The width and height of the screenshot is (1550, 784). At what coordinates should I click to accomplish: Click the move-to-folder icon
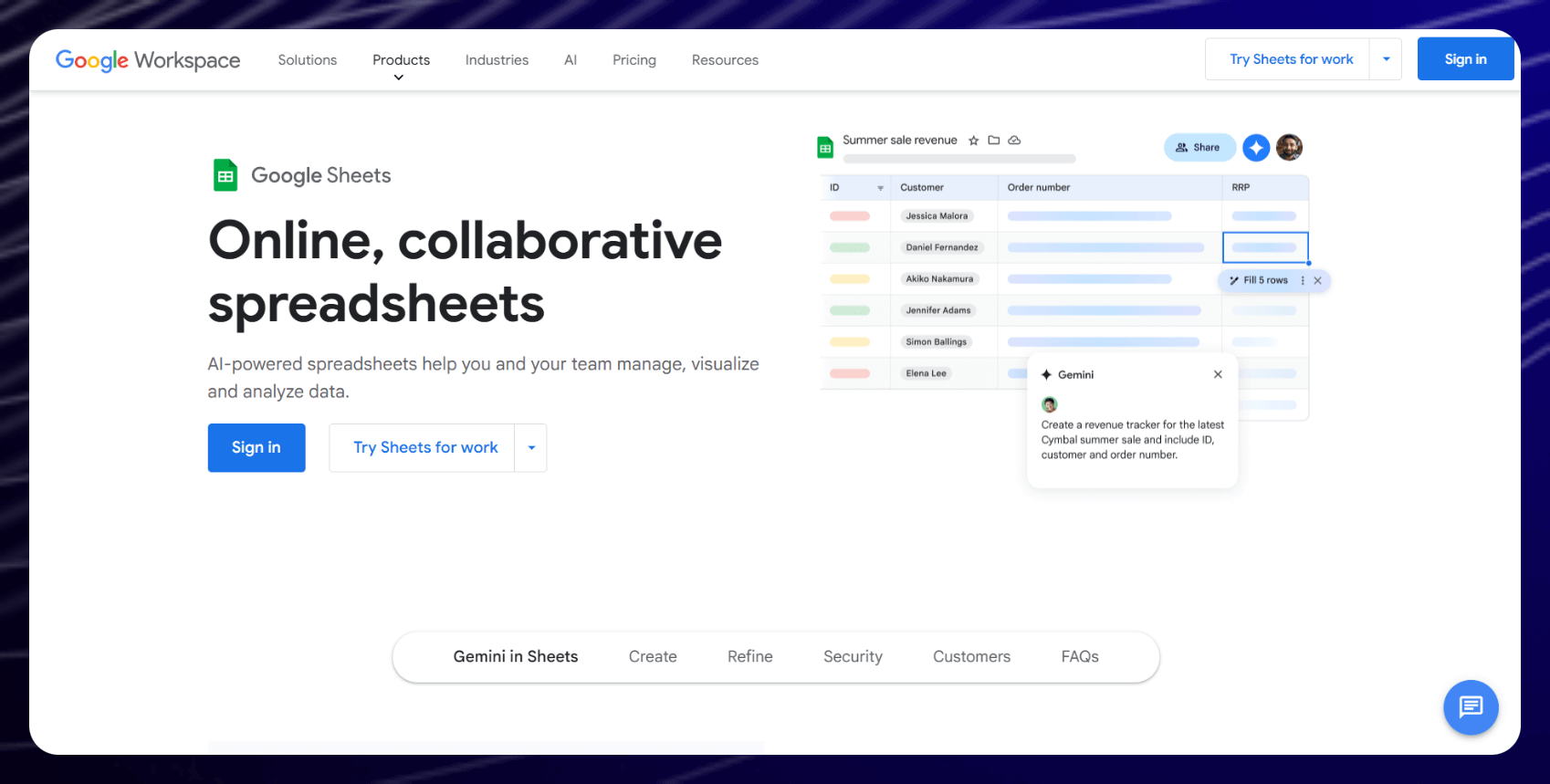pyautogui.click(x=994, y=141)
